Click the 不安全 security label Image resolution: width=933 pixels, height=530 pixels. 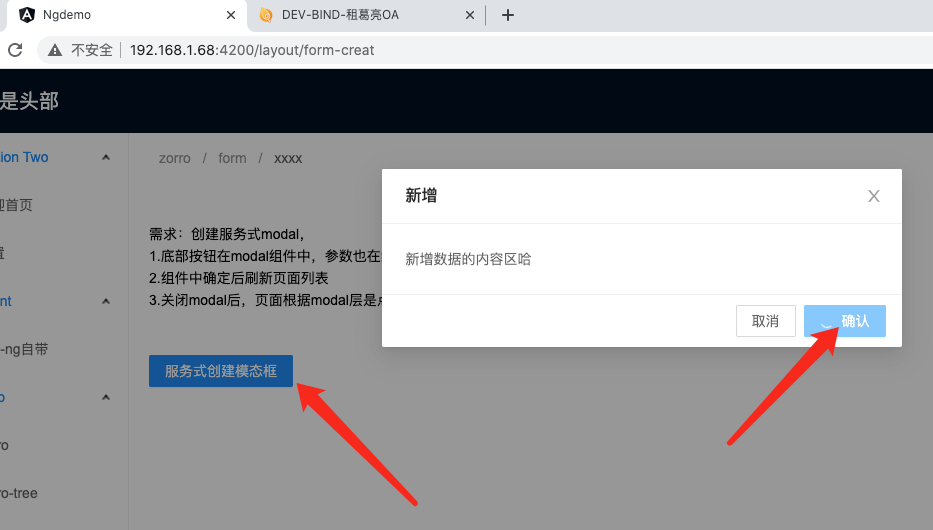(92, 50)
